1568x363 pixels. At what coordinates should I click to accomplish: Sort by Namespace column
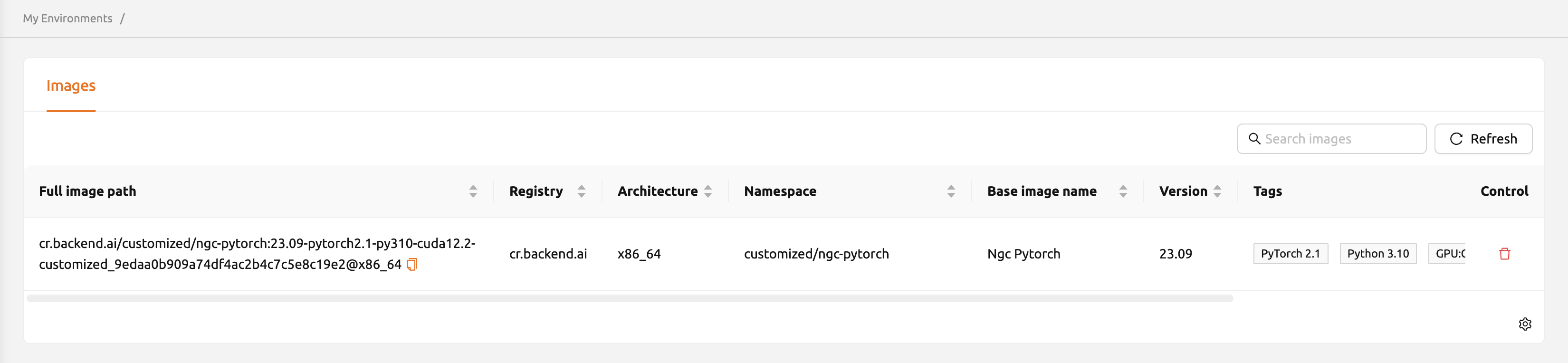(x=951, y=191)
